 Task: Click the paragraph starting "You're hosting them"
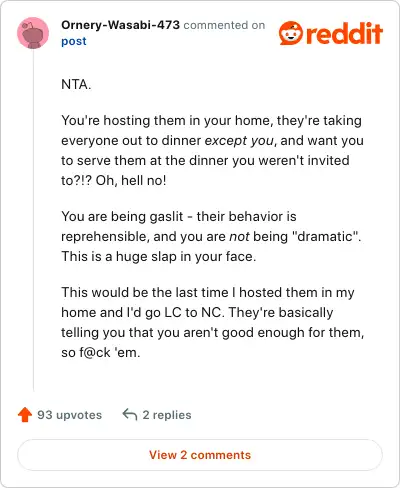212,150
